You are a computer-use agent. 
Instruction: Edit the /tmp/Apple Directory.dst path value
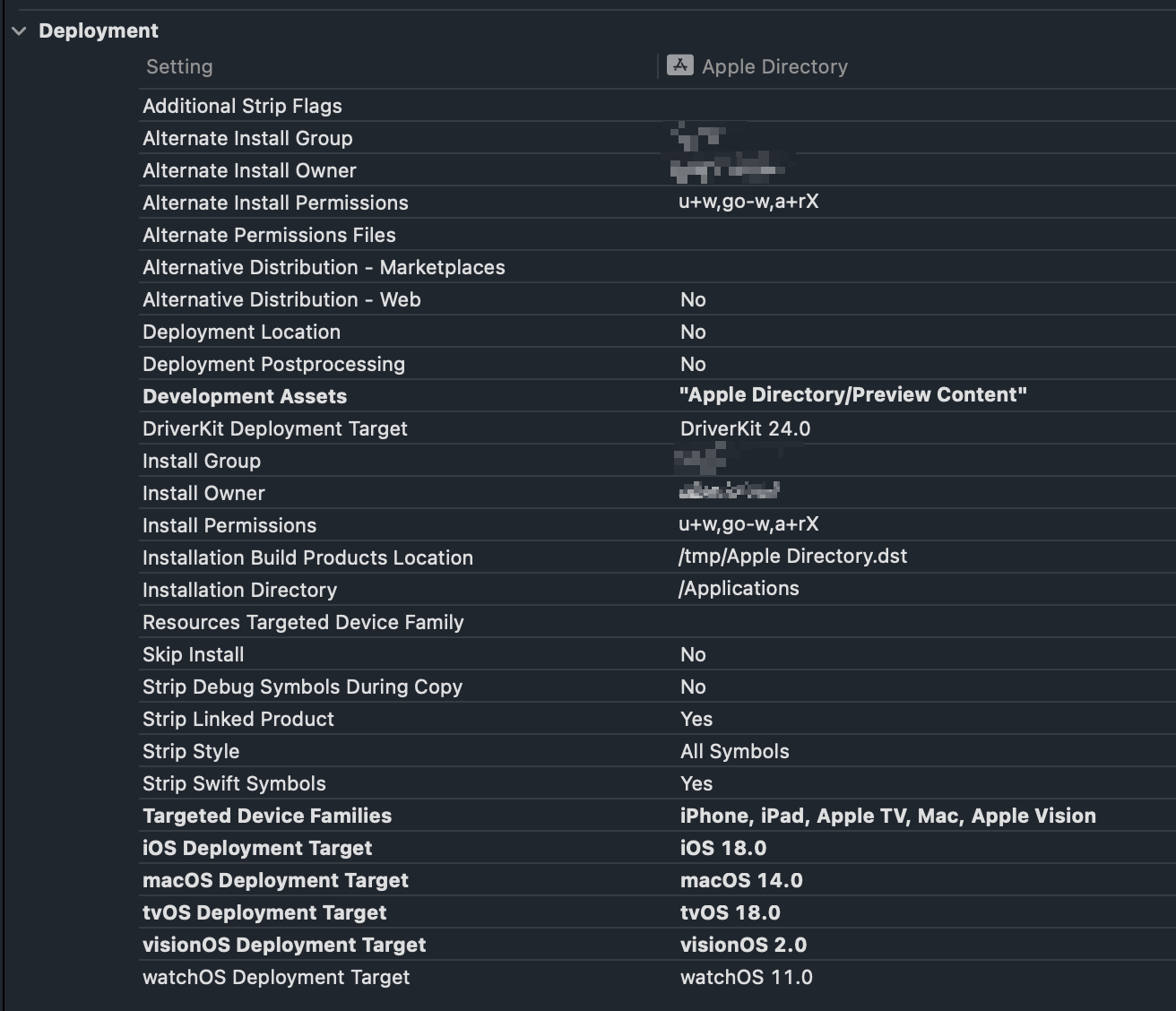pyautogui.click(x=792, y=557)
